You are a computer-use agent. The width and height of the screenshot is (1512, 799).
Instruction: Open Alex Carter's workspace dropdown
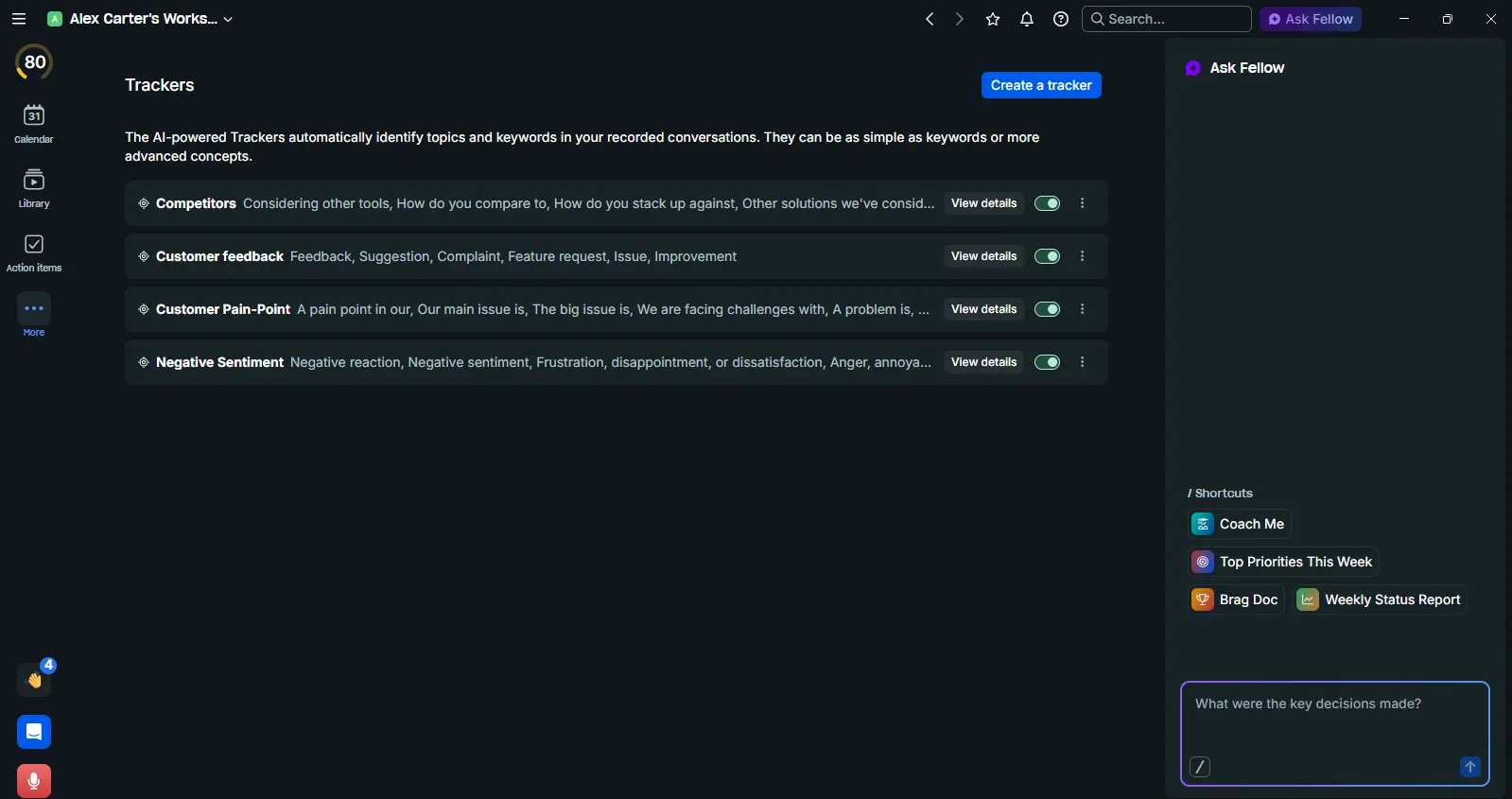tap(140, 19)
